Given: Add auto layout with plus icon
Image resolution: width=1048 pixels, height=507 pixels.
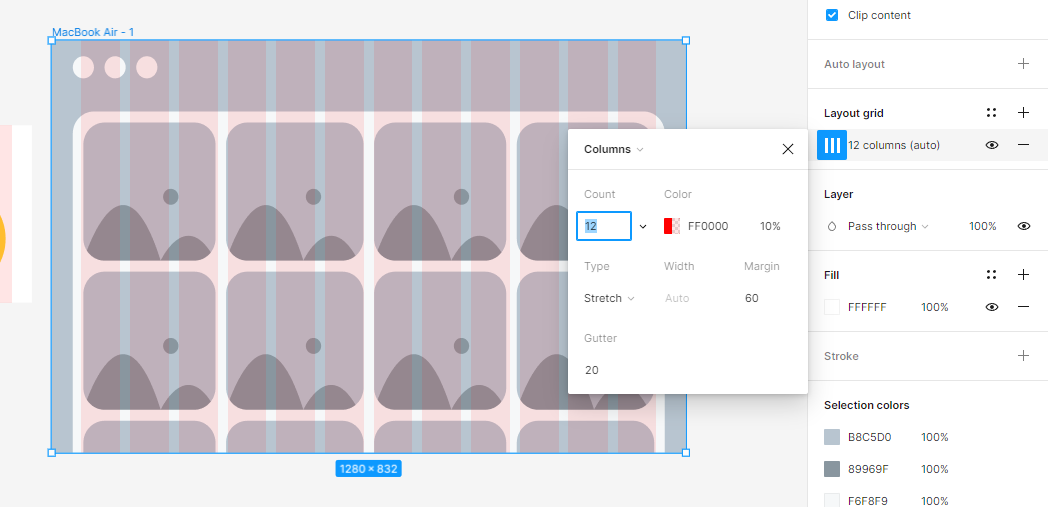Looking at the screenshot, I should pyautogui.click(x=1023, y=64).
